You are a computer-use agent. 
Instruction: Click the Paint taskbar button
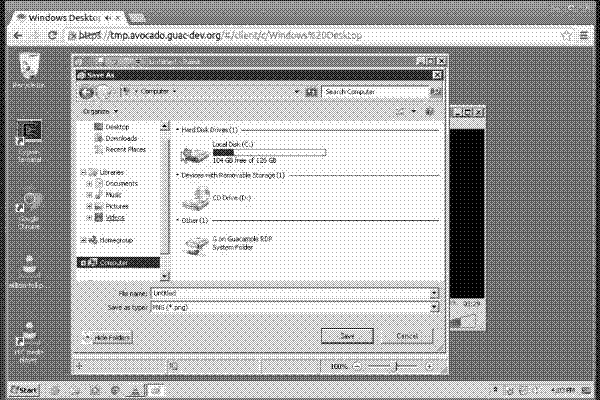click(x=155, y=390)
